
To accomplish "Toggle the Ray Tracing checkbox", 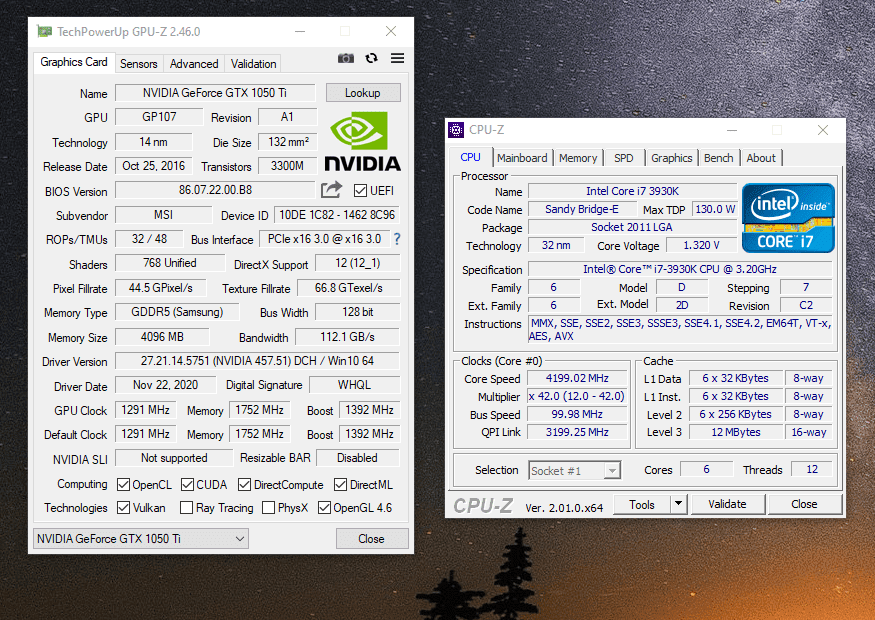I will point(186,507).
